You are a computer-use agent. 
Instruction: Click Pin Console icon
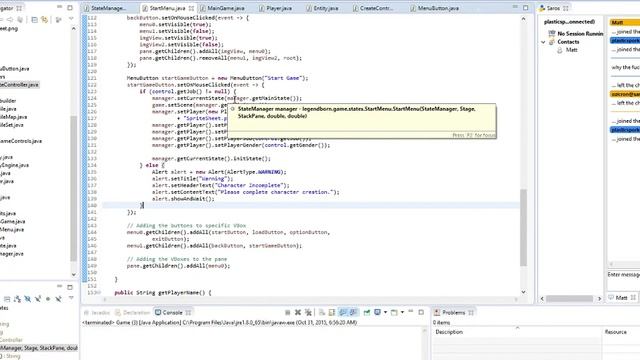pyautogui.click(x=367, y=313)
